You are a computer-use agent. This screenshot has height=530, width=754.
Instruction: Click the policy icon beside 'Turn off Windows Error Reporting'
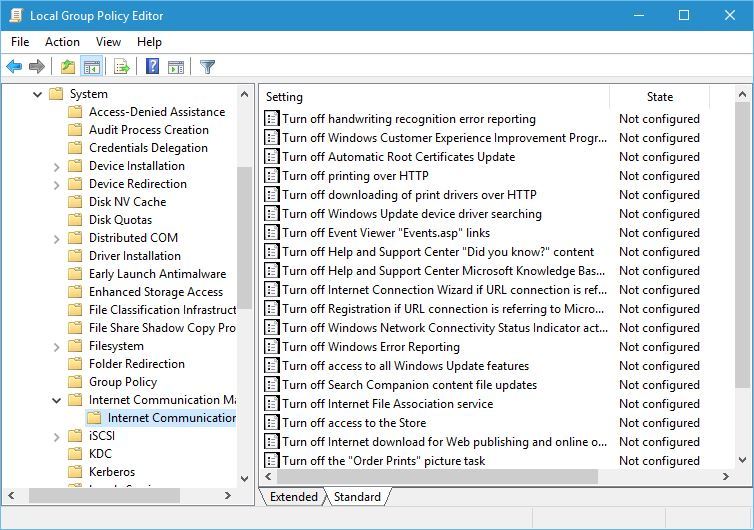[272, 346]
